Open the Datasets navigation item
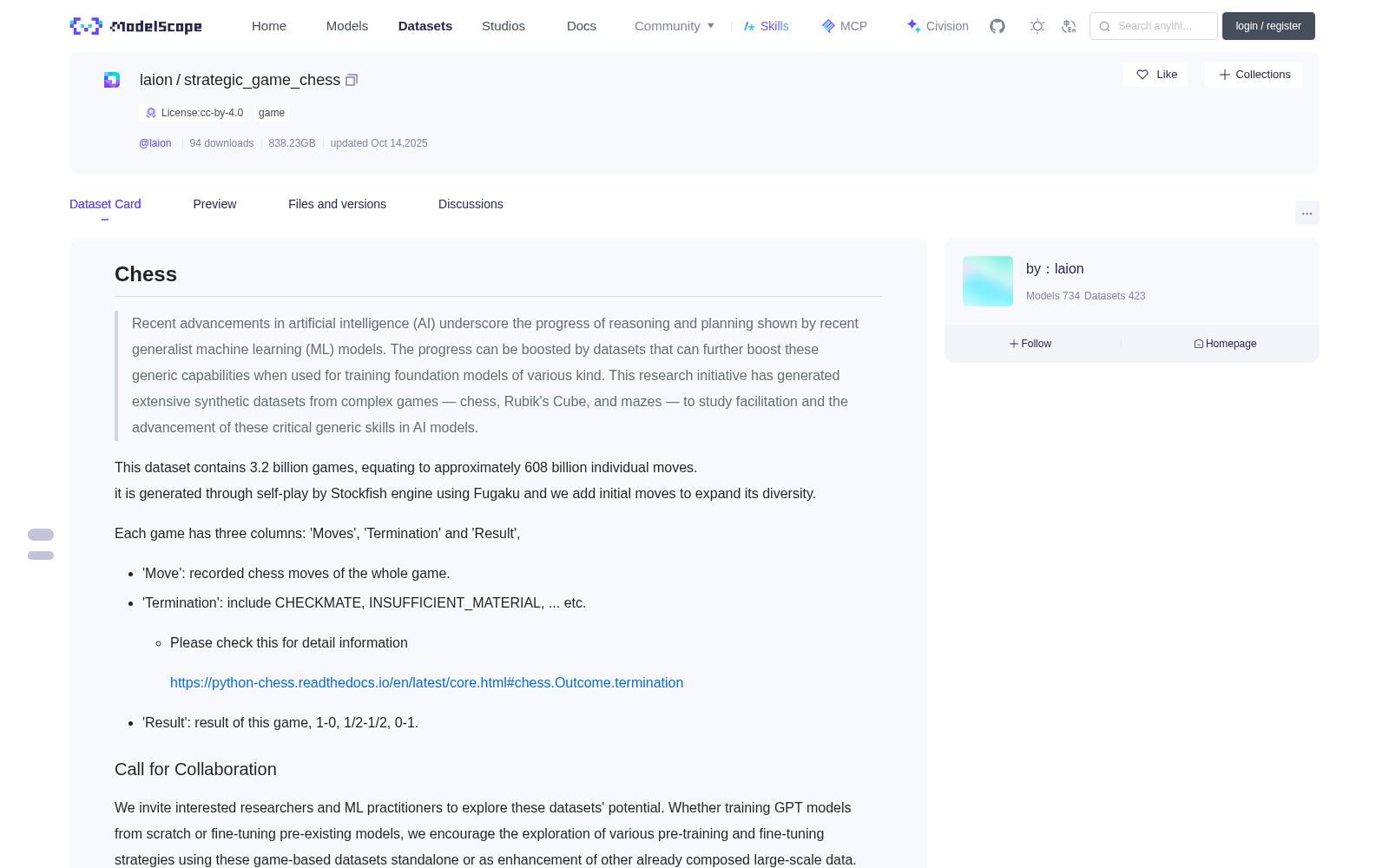Viewport: 1389px width, 868px height. 425,26
